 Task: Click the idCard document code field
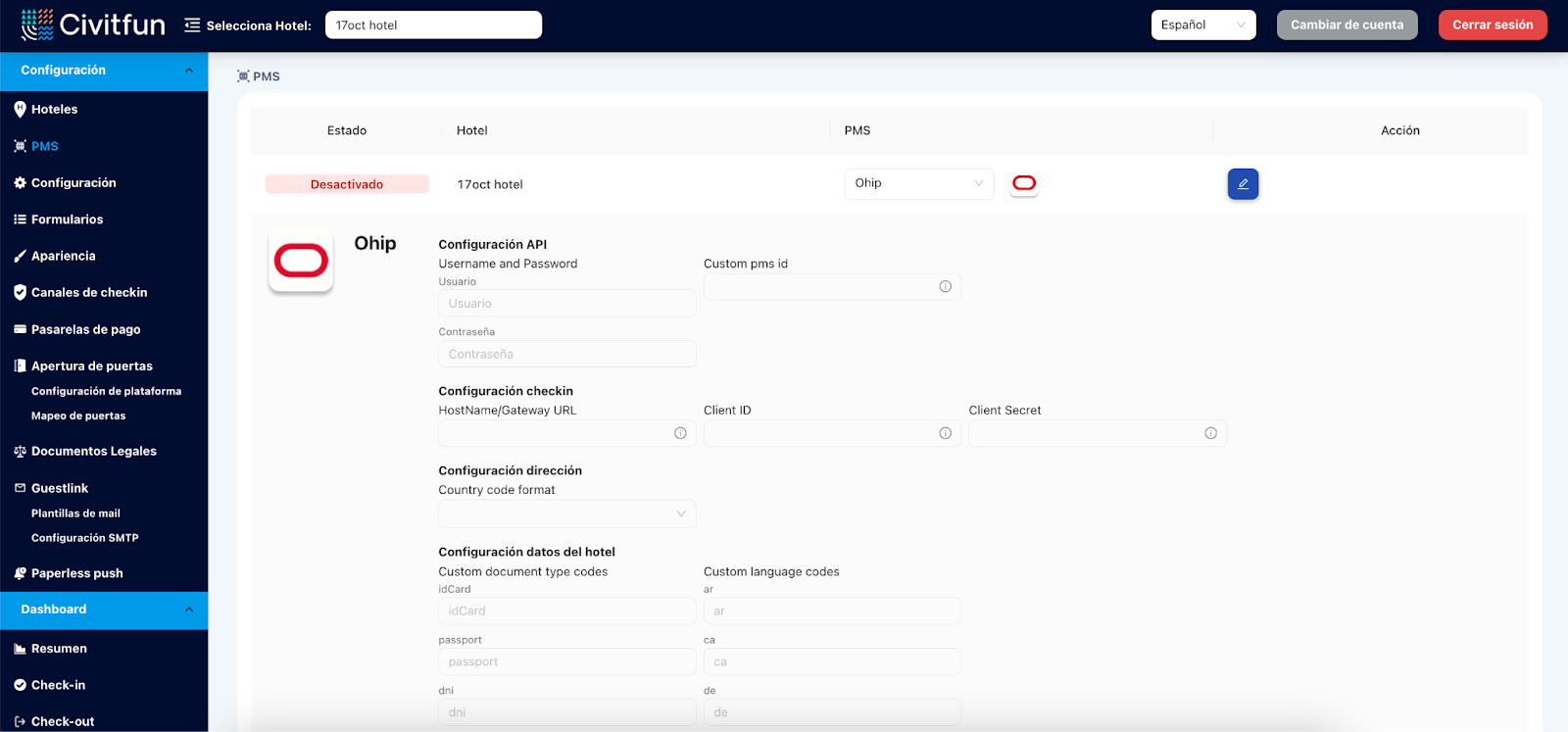point(567,610)
